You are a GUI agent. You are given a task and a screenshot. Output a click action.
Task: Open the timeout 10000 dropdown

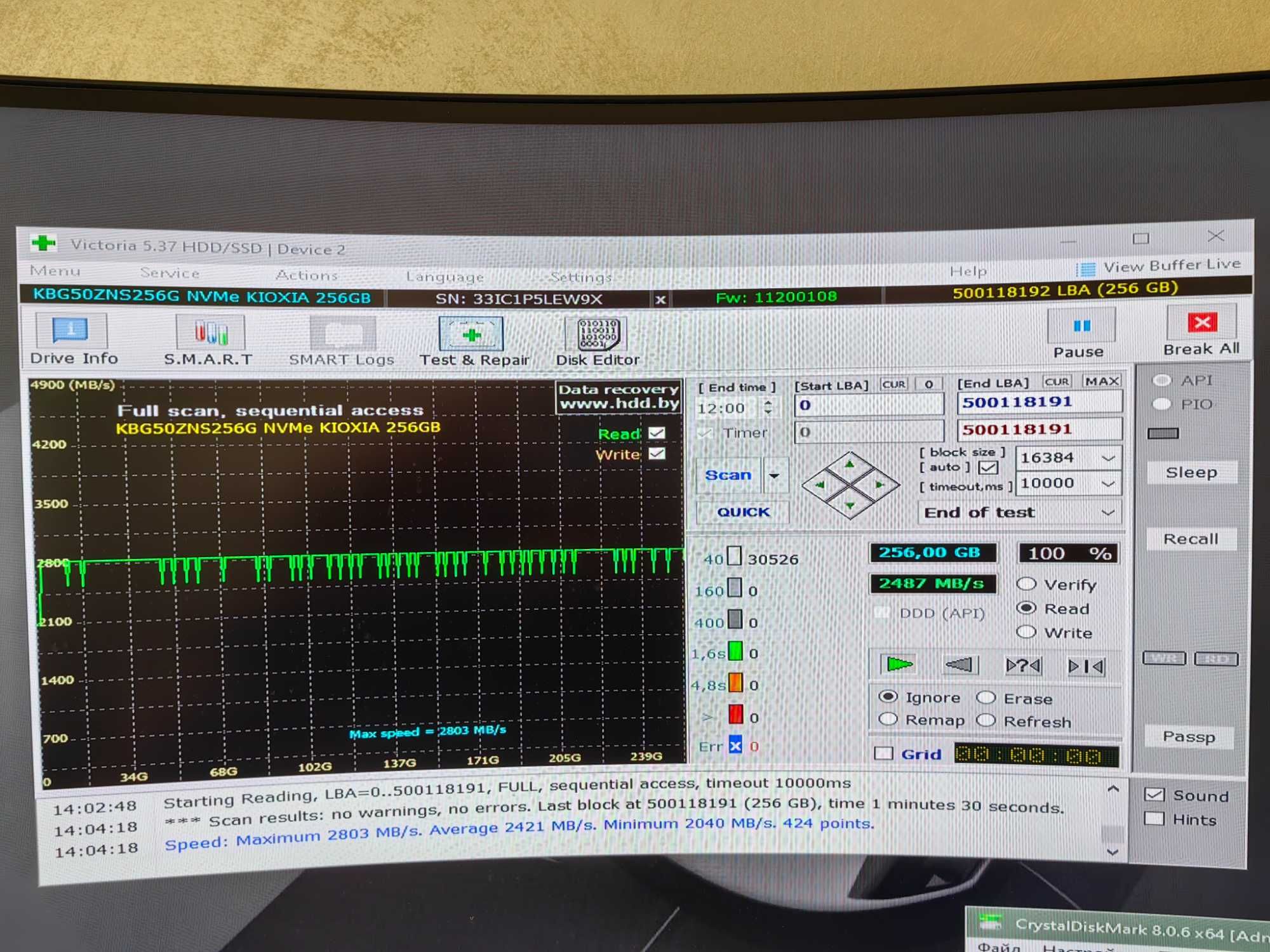1108,484
